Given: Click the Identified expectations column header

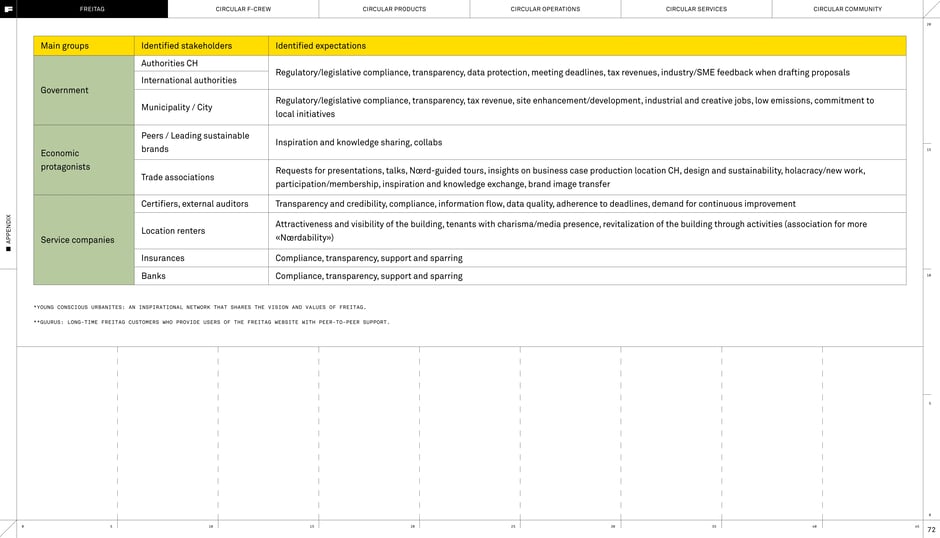Looking at the screenshot, I should 588,46.
